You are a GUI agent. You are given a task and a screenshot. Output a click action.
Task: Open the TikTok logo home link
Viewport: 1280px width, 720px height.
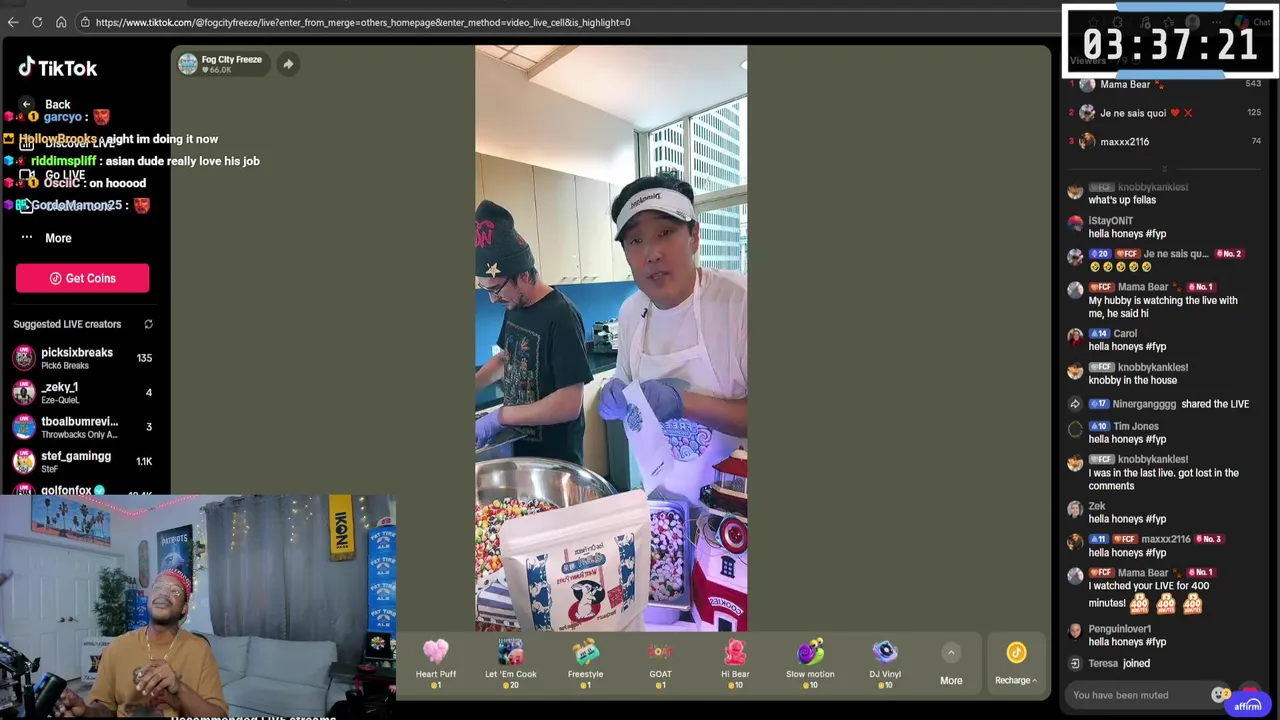coord(57,68)
